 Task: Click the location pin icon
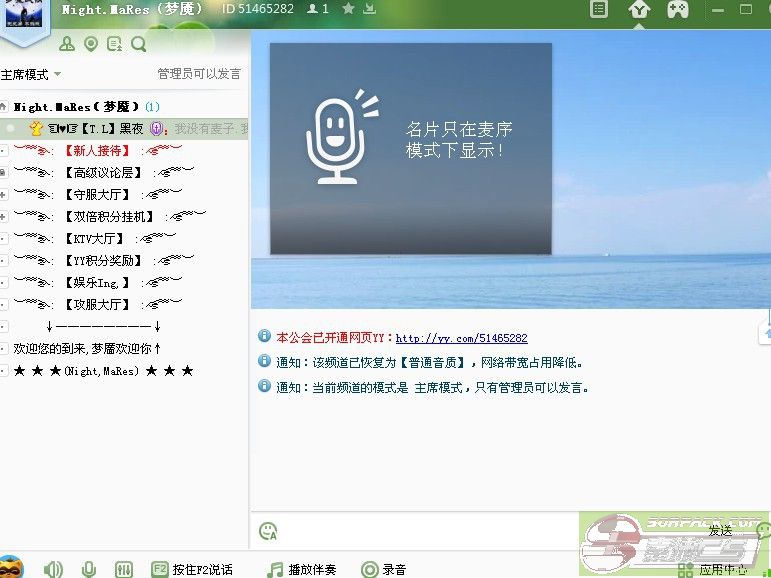pos(91,44)
